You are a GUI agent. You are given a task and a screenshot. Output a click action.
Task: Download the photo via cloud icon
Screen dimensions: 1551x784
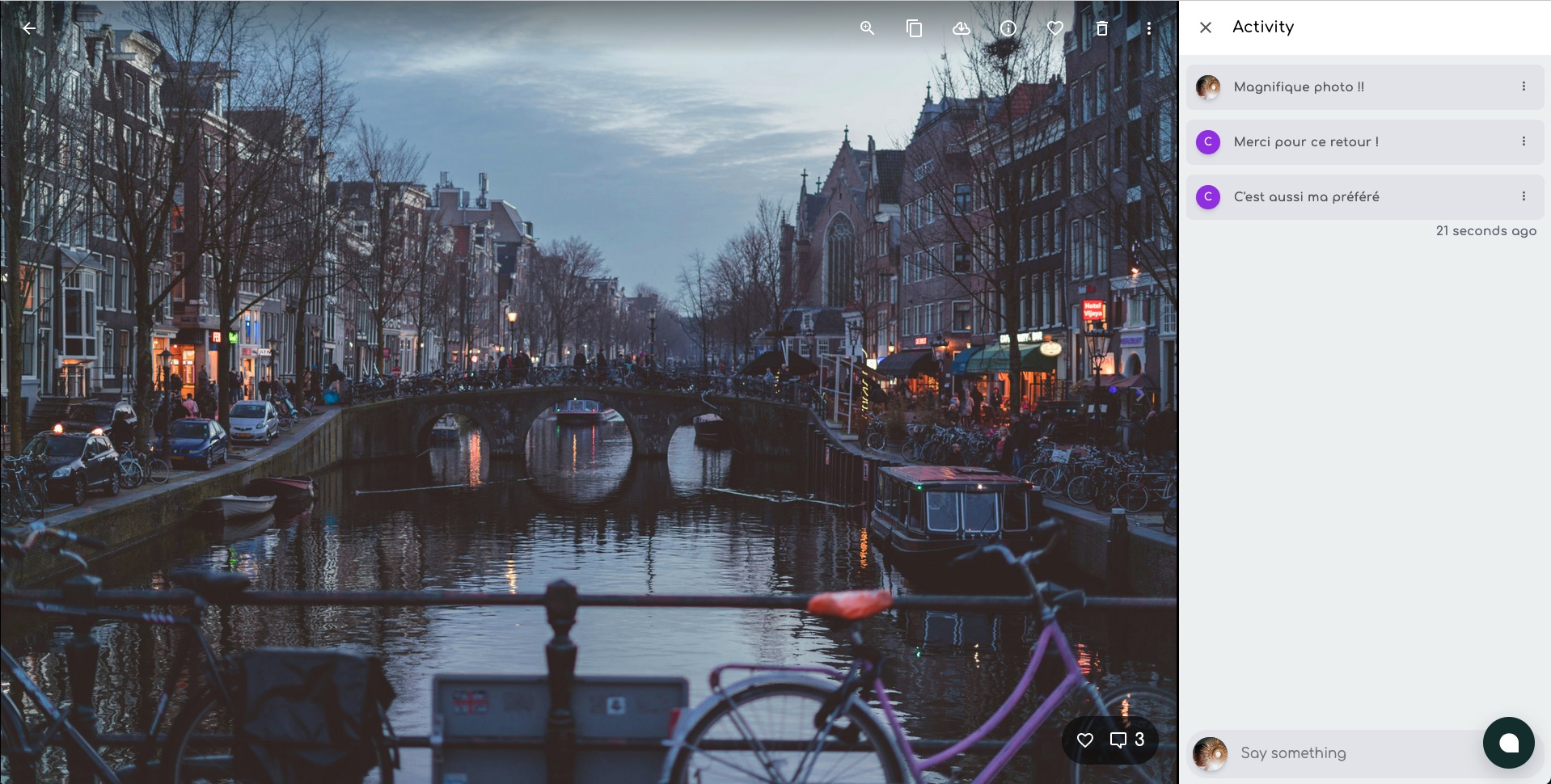coord(961,28)
